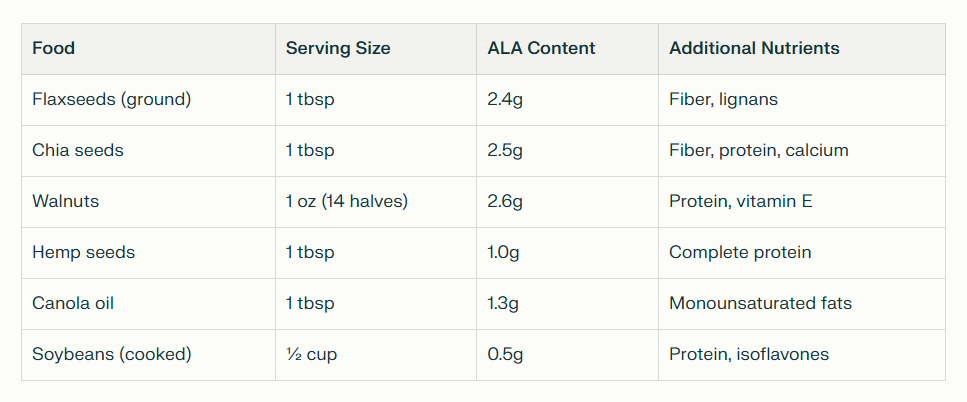Select the Flaxseeds (ground) cell
This screenshot has height=402, width=967.
(x=111, y=99)
